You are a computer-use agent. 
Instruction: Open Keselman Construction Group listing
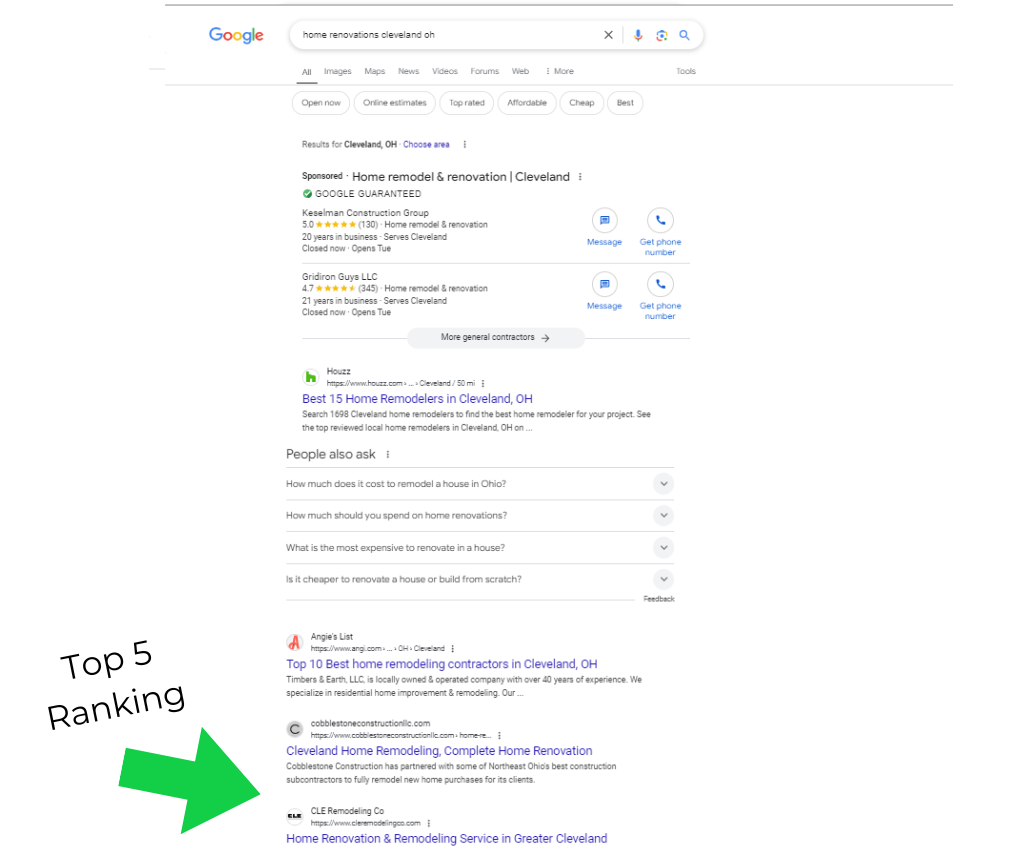(365, 212)
